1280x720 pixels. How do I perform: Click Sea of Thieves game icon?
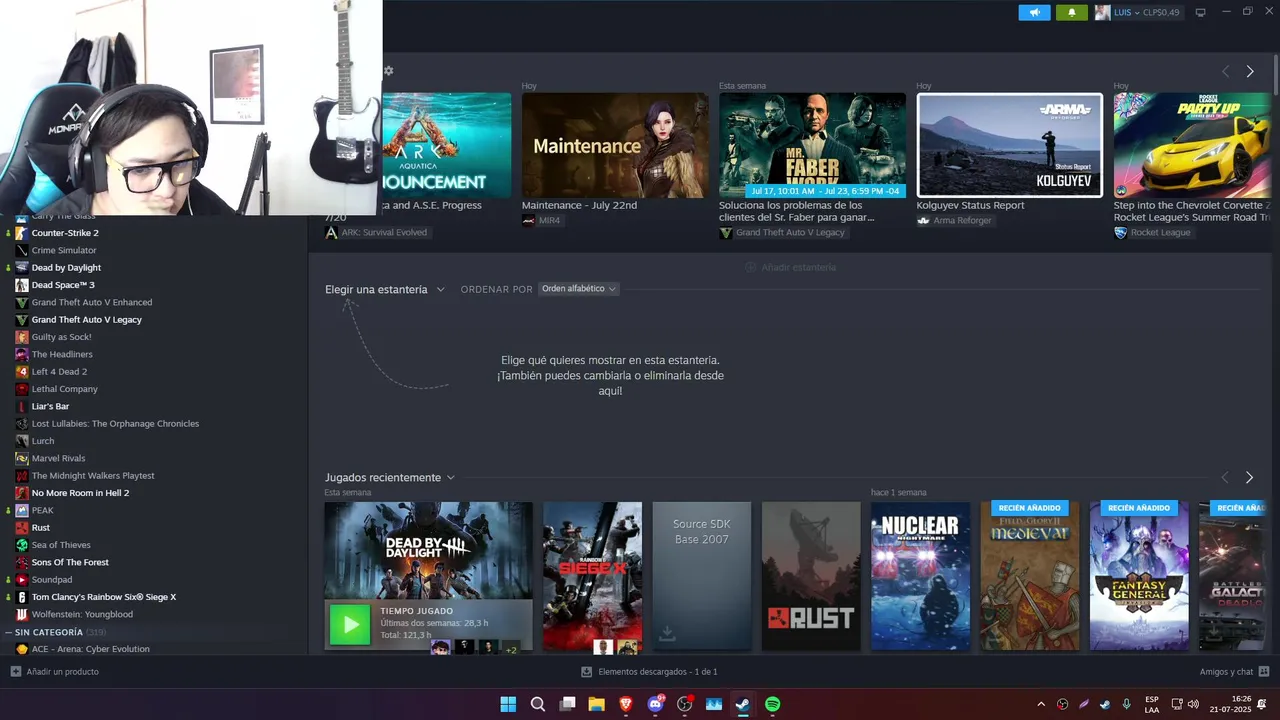22,545
